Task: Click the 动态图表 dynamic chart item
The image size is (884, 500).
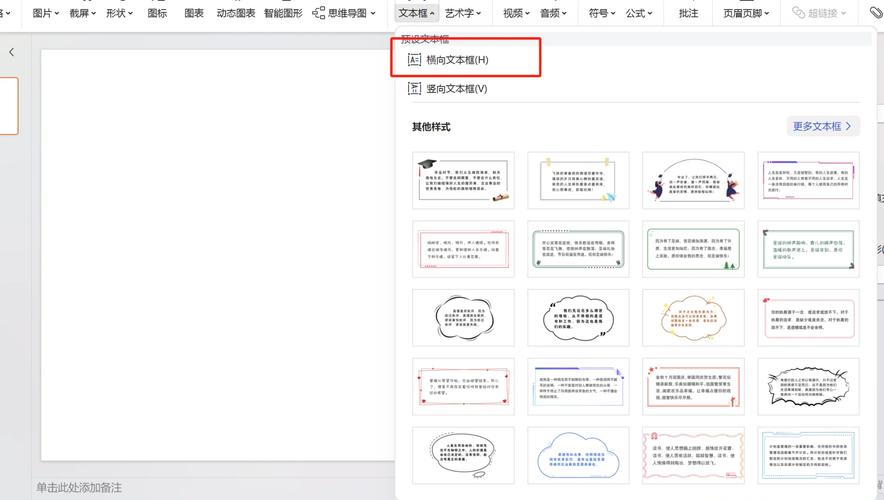Action: [x=236, y=13]
